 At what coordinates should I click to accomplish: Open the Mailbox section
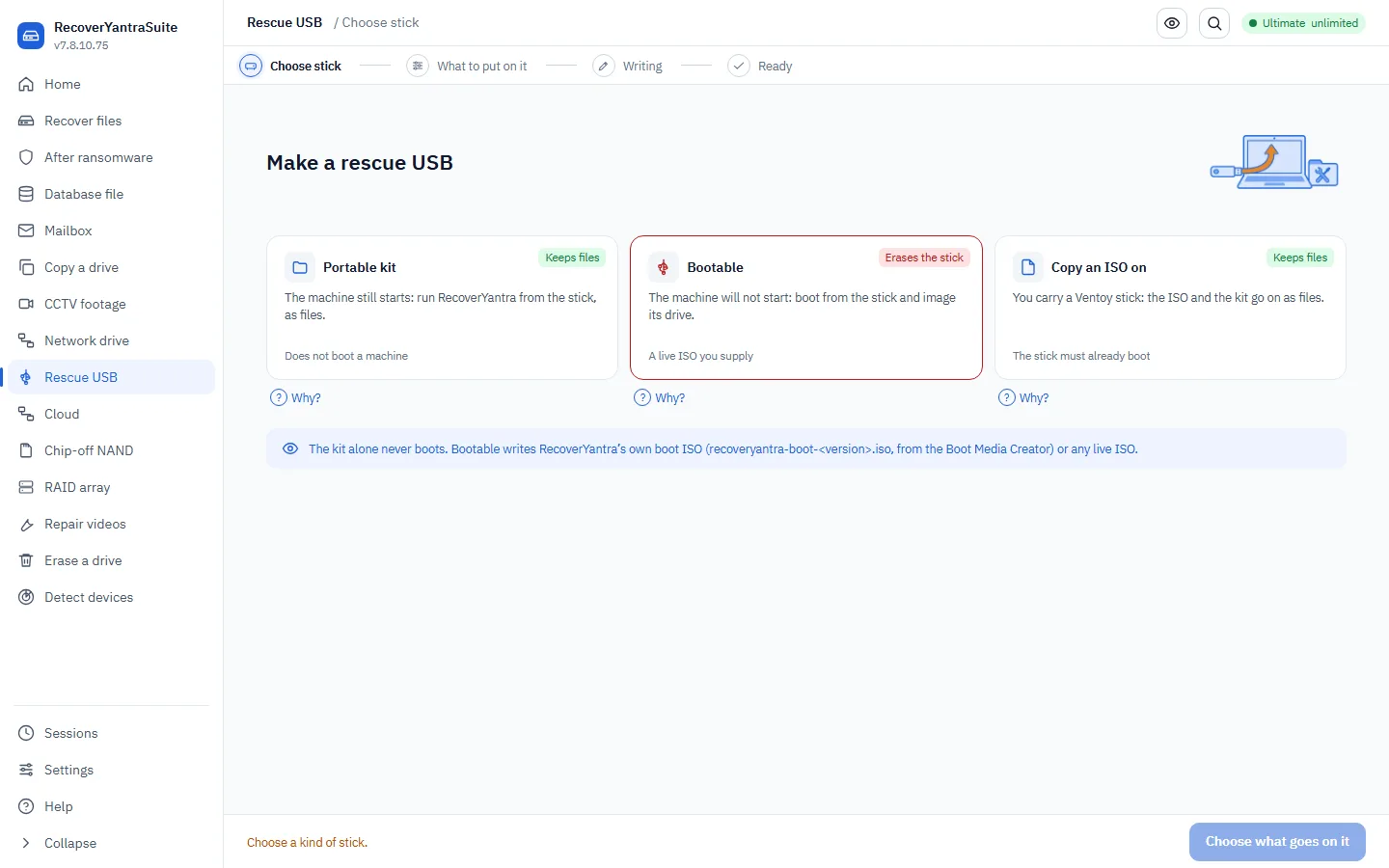(x=111, y=231)
